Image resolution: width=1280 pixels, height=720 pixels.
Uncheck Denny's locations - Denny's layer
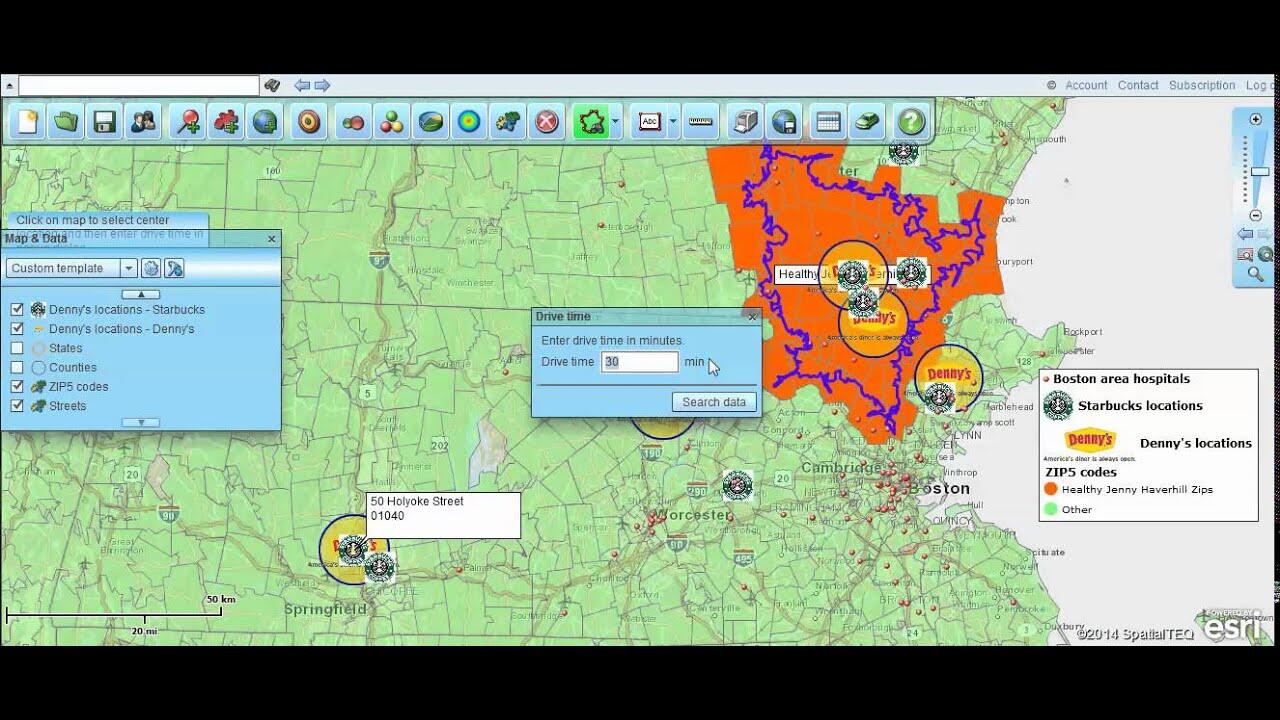(17, 329)
